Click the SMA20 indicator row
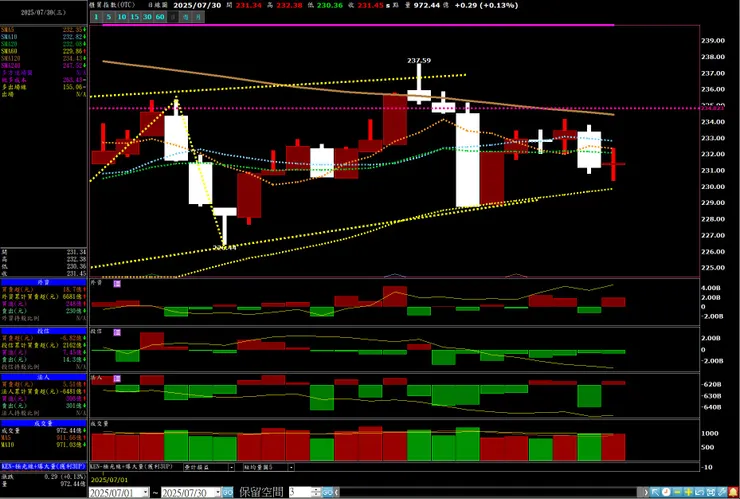740x499 pixels. coord(43,44)
